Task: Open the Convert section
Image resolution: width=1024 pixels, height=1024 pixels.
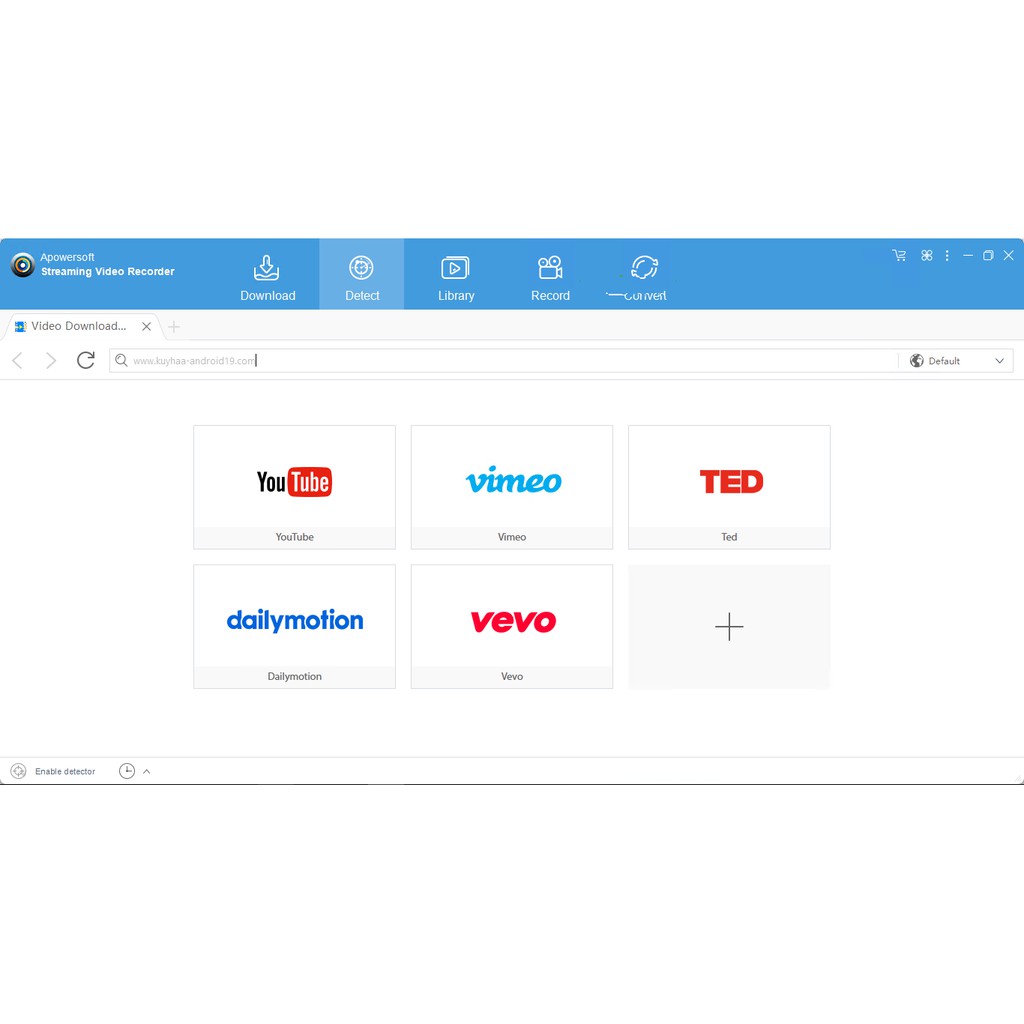Action: pyautogui.click(x=644, y=277)
